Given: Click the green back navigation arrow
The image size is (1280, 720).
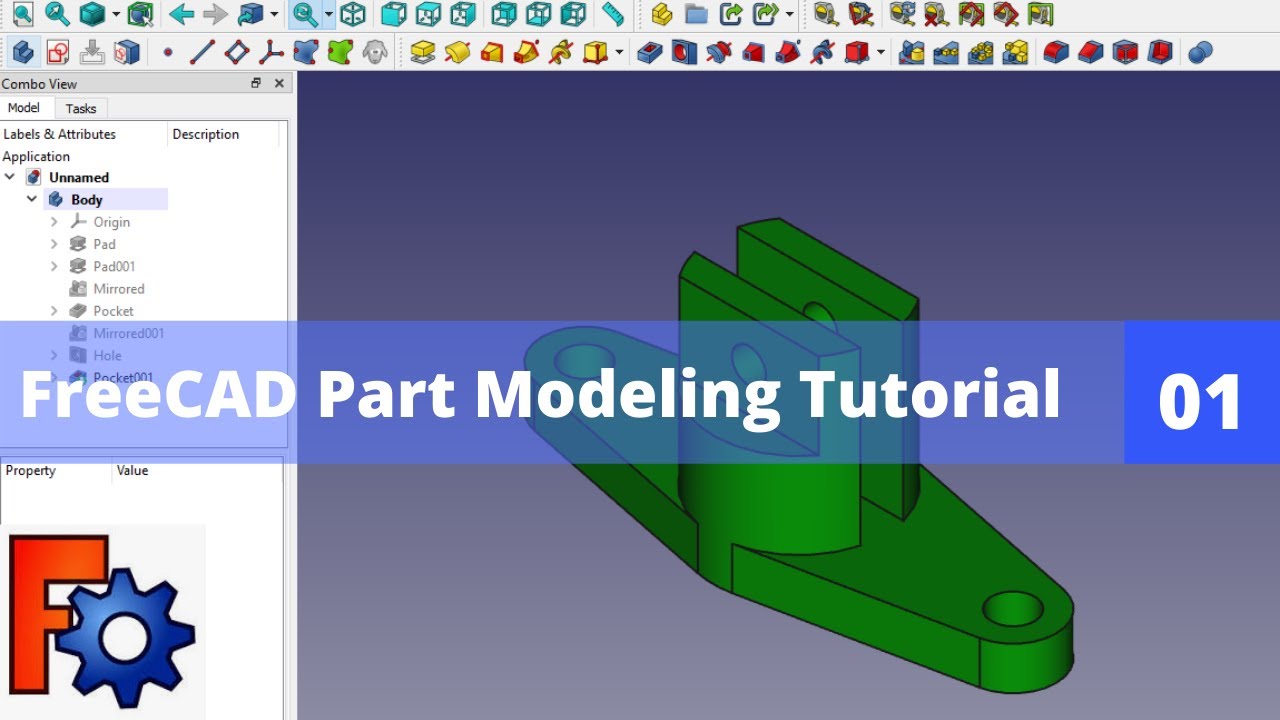Looking at the screenshot, I should (x=181, y=14).
